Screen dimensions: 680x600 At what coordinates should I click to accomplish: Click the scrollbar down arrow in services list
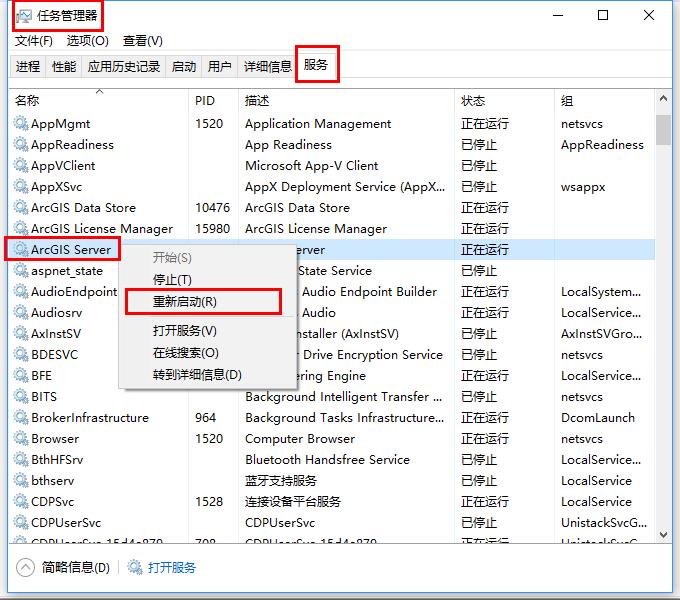[x=663, y=535]
